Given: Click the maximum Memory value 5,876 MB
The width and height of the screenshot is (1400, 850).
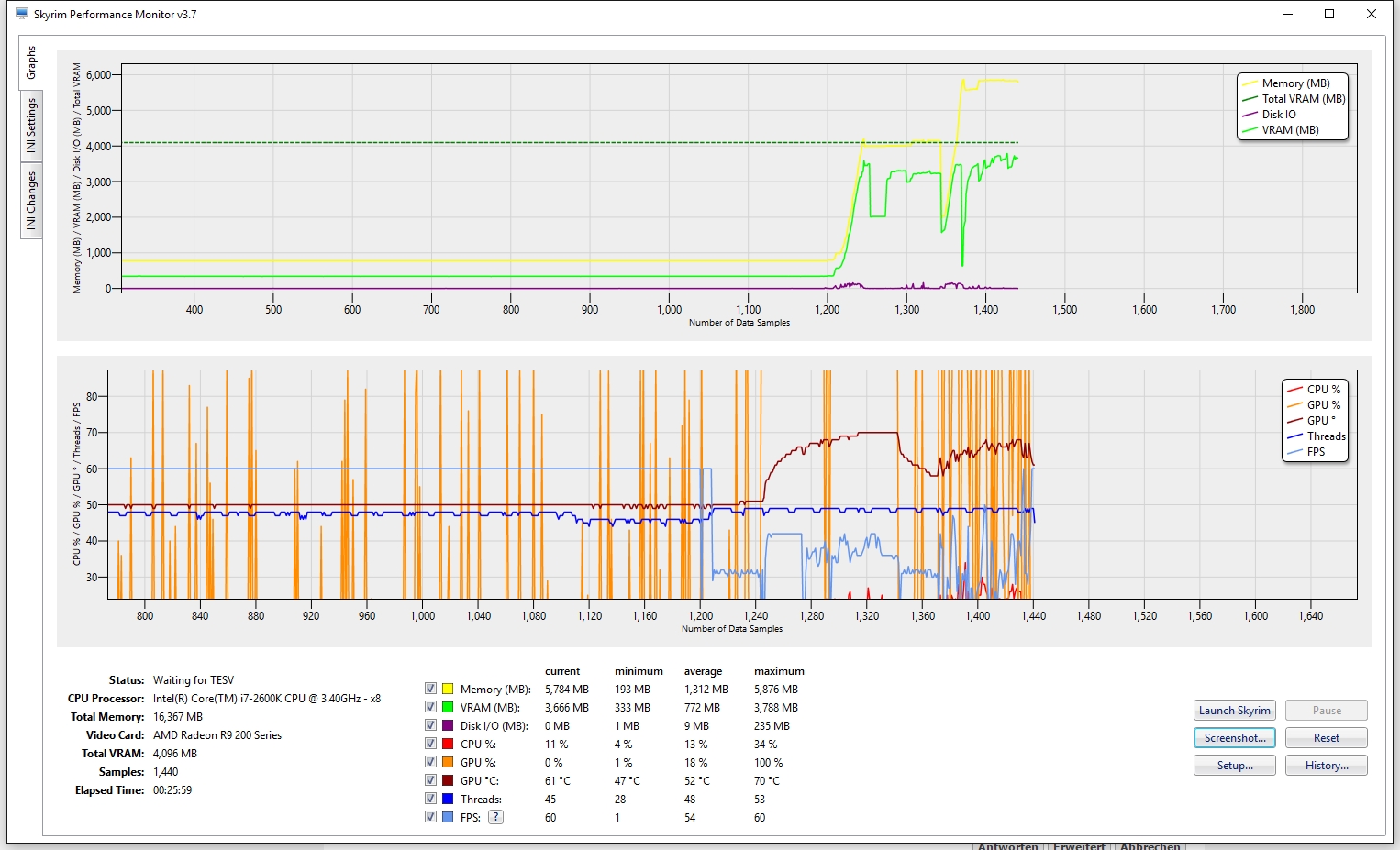Looking at the screenshot, I should (776, 690).
